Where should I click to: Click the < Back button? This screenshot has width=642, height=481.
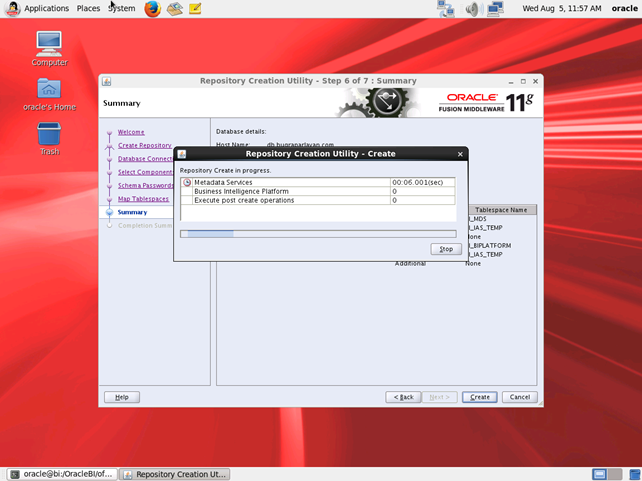(403, 397)
